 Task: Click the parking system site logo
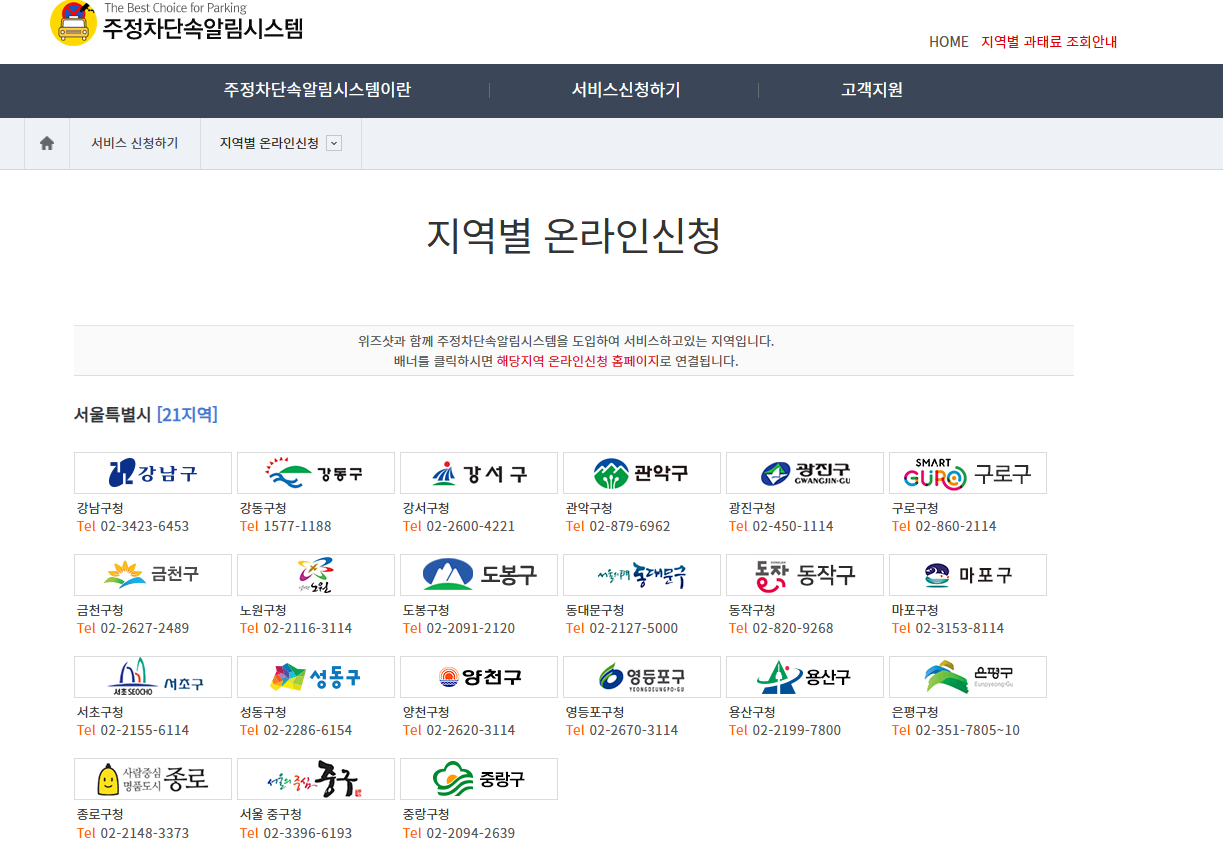pyautogui.click(x=177, y=23)
